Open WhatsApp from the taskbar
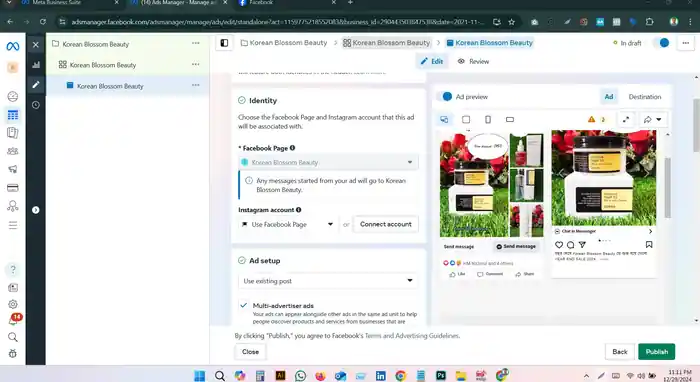The width and height of the screenshot is (700, 382). tap(300, 375)
